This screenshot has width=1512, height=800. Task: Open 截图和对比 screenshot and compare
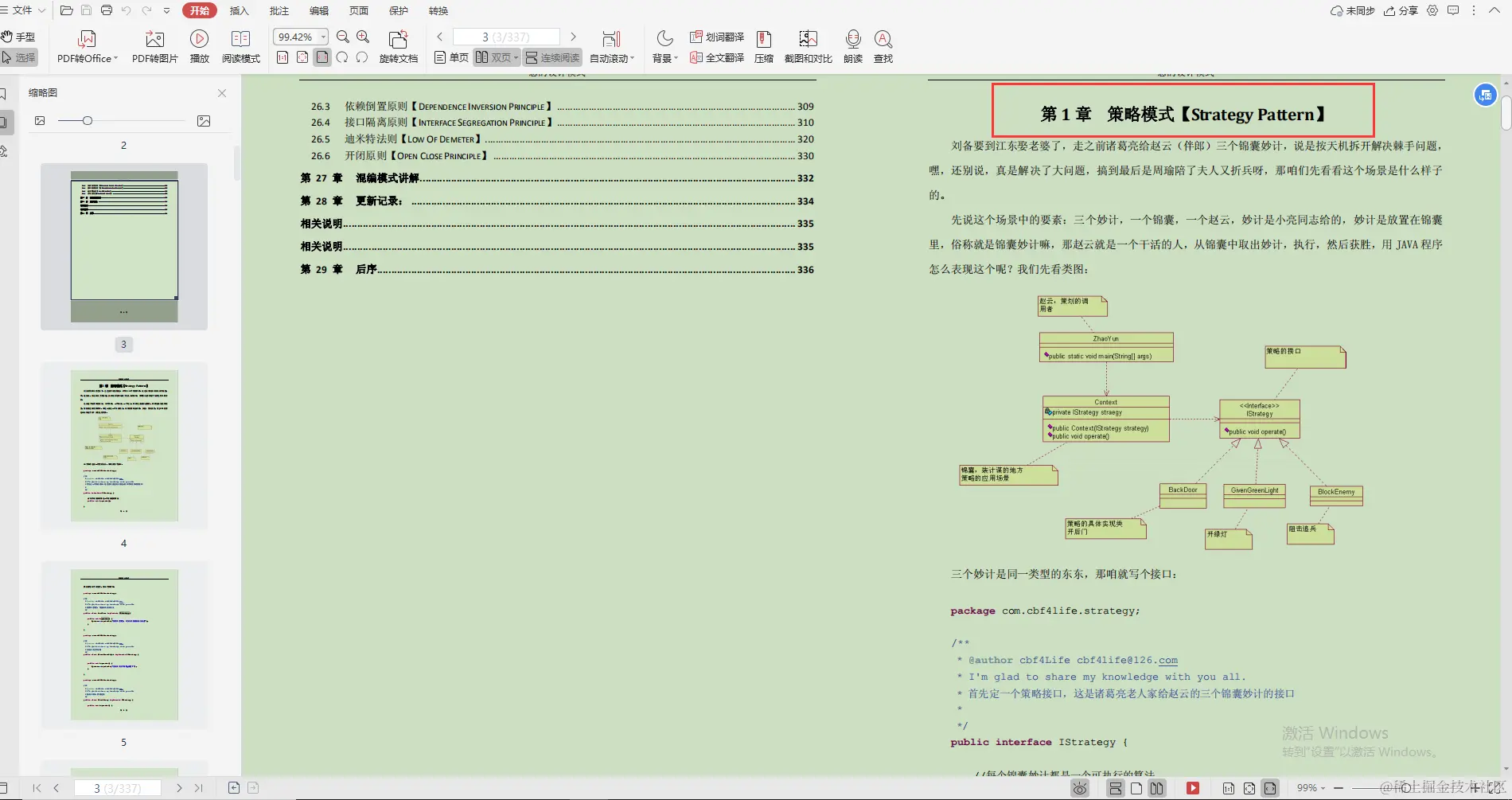click(808, 46)
